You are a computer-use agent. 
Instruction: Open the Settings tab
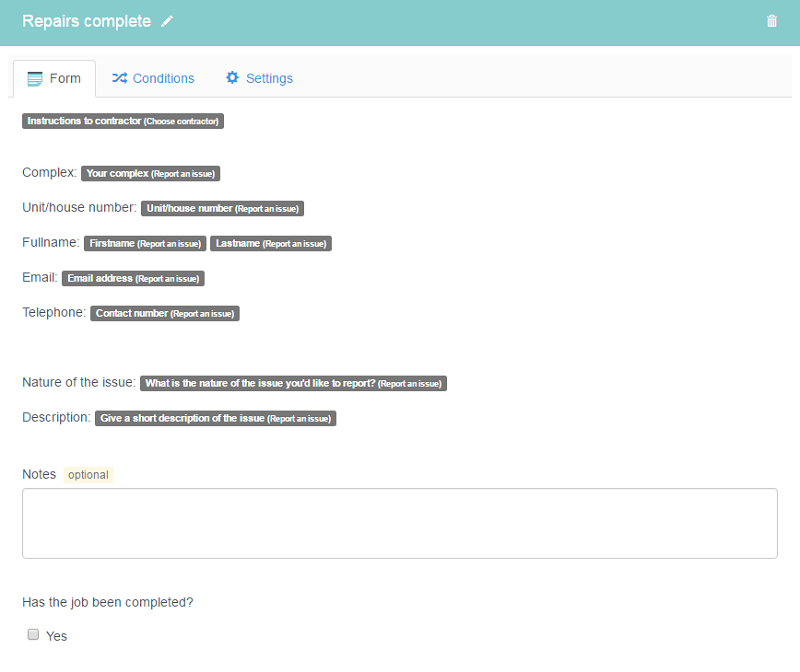pyautogui.click(x=259, y=78)
